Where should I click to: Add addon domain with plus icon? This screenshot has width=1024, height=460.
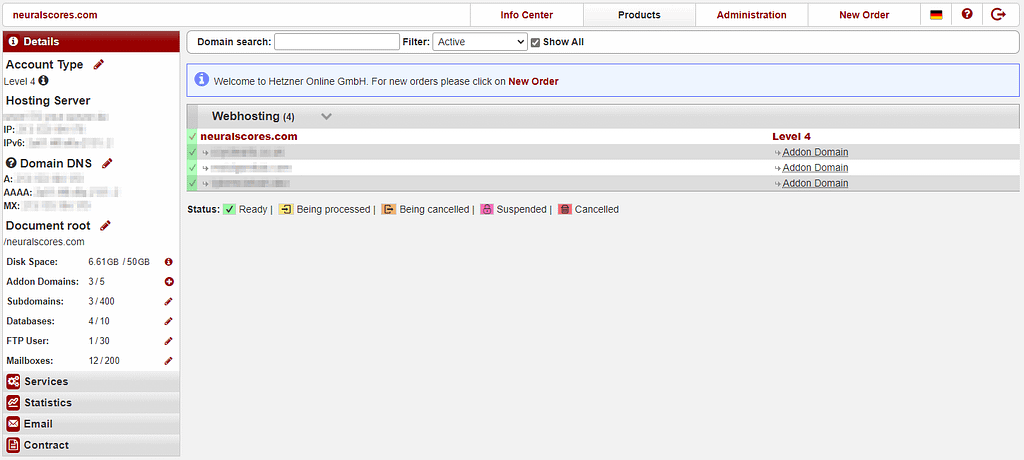169,282
